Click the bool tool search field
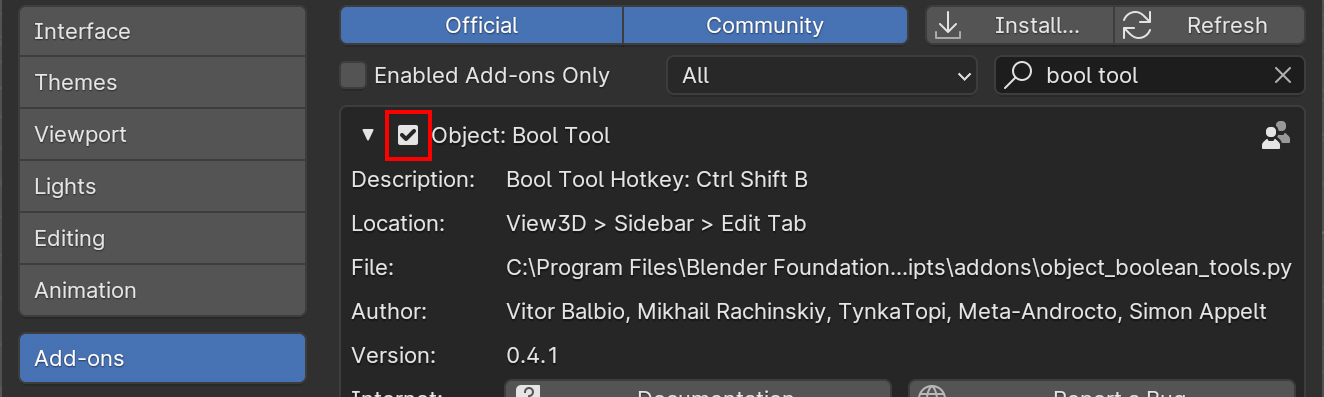The width and height of the screenshot is (1324, 397). pyautogui.click(x=1150, y=75)
